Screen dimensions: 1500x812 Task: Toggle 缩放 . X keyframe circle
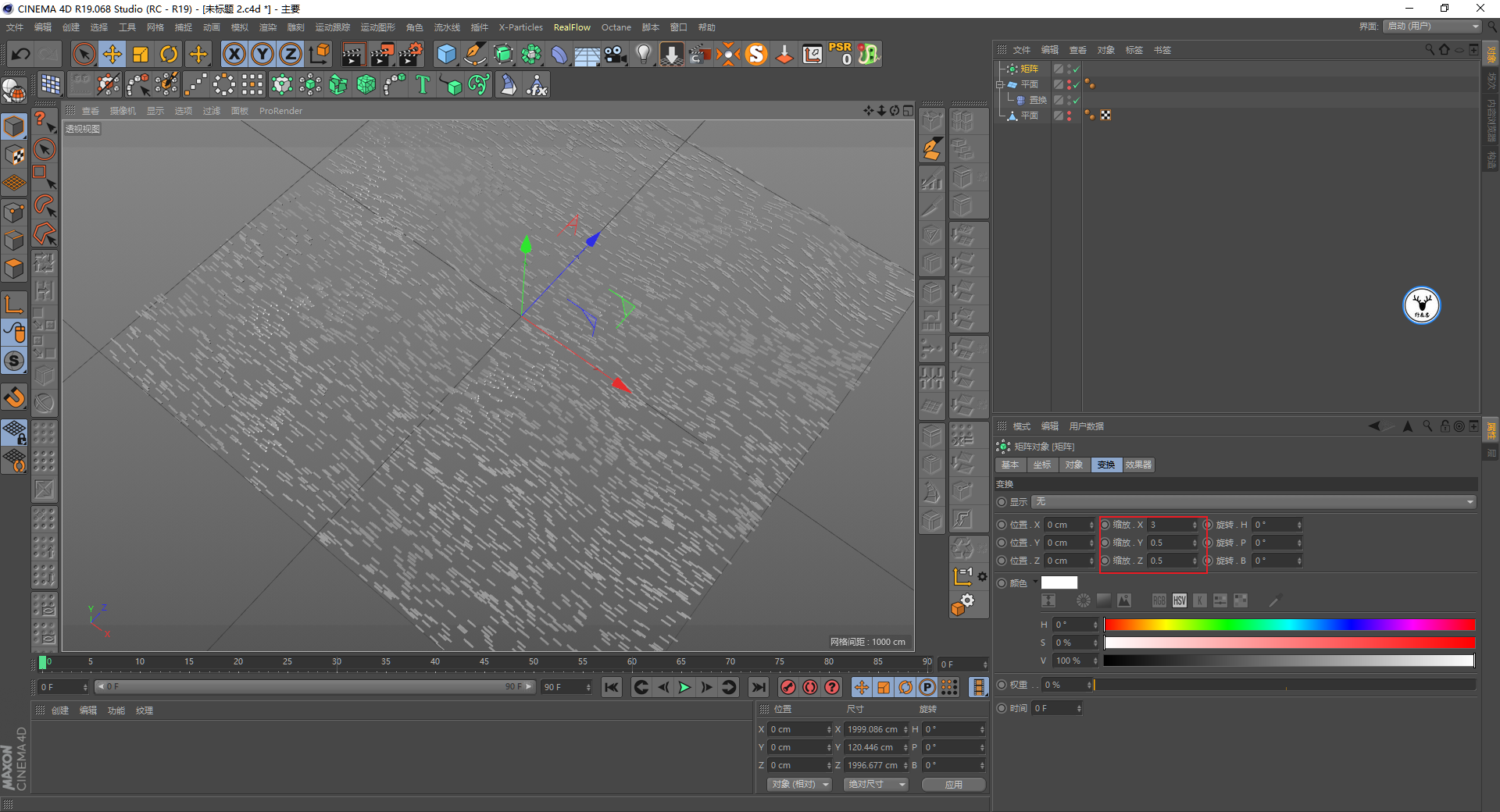click(1105, 525)
